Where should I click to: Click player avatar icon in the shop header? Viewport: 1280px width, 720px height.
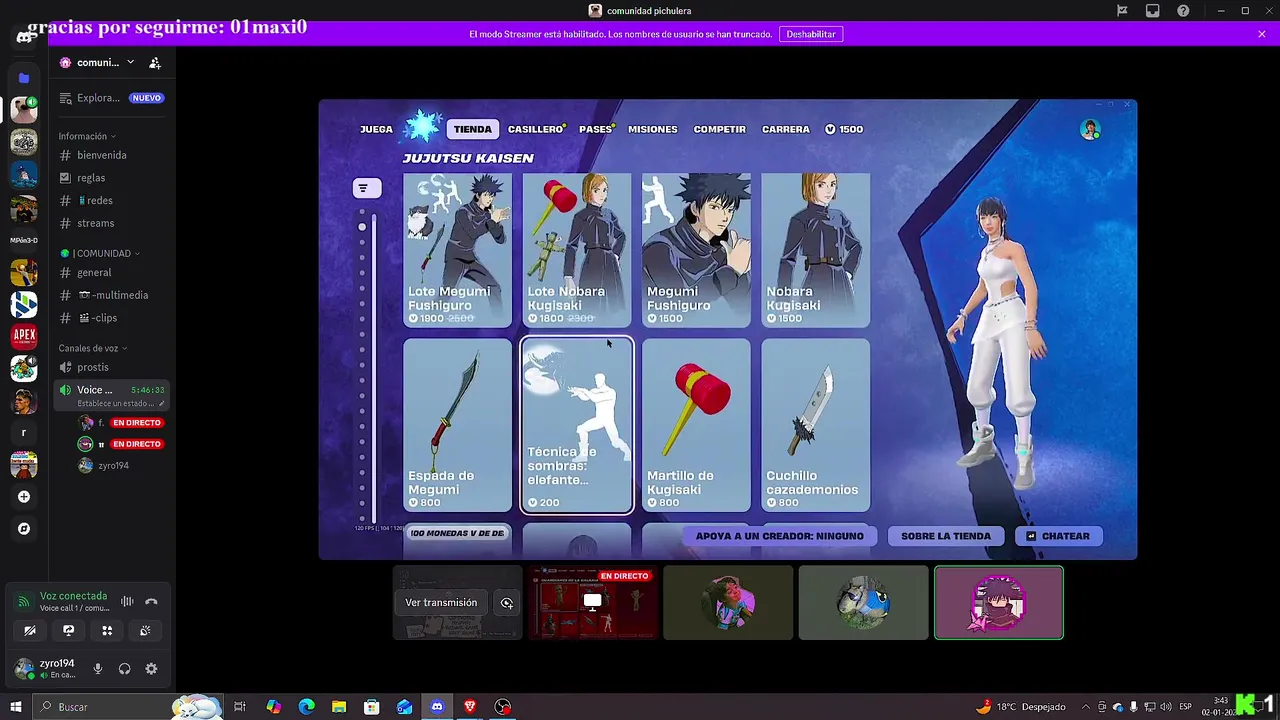tap(1090, 130)
